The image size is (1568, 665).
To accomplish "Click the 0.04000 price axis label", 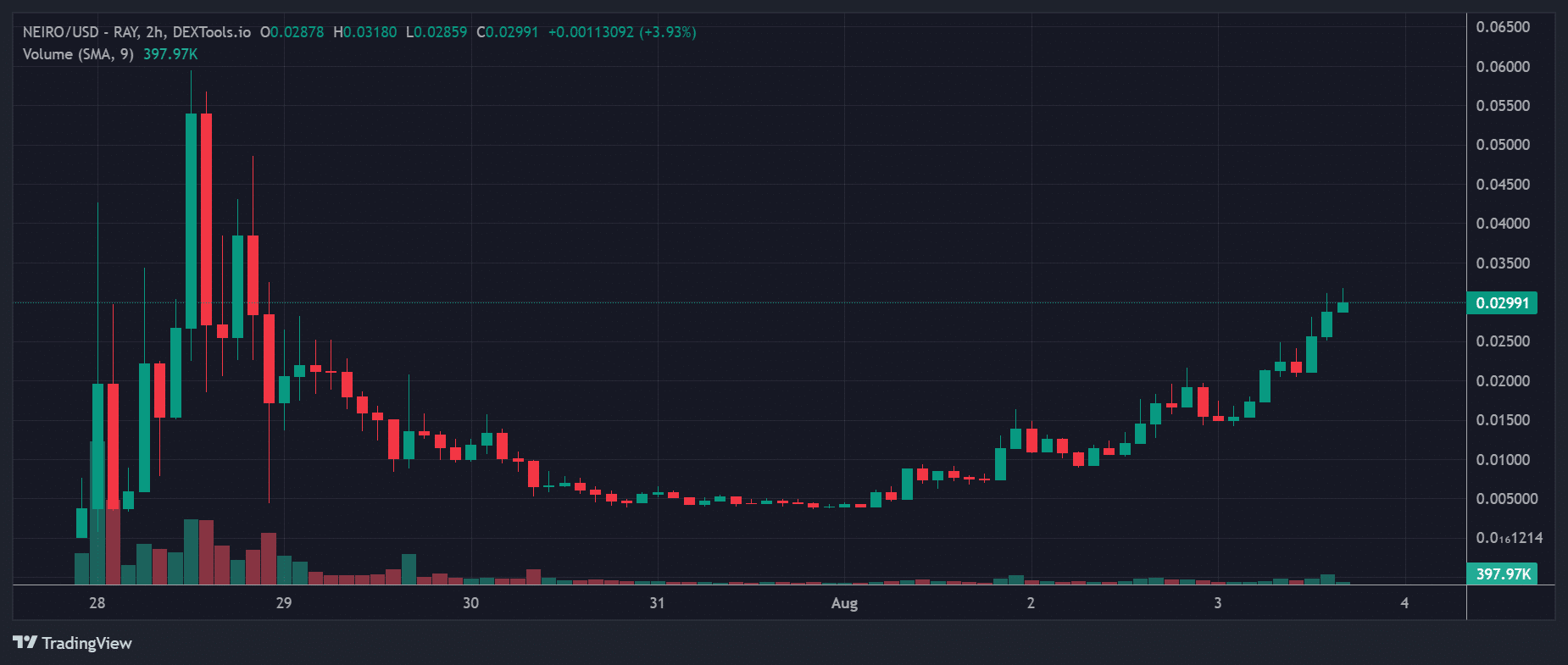I will [1503, 224].
